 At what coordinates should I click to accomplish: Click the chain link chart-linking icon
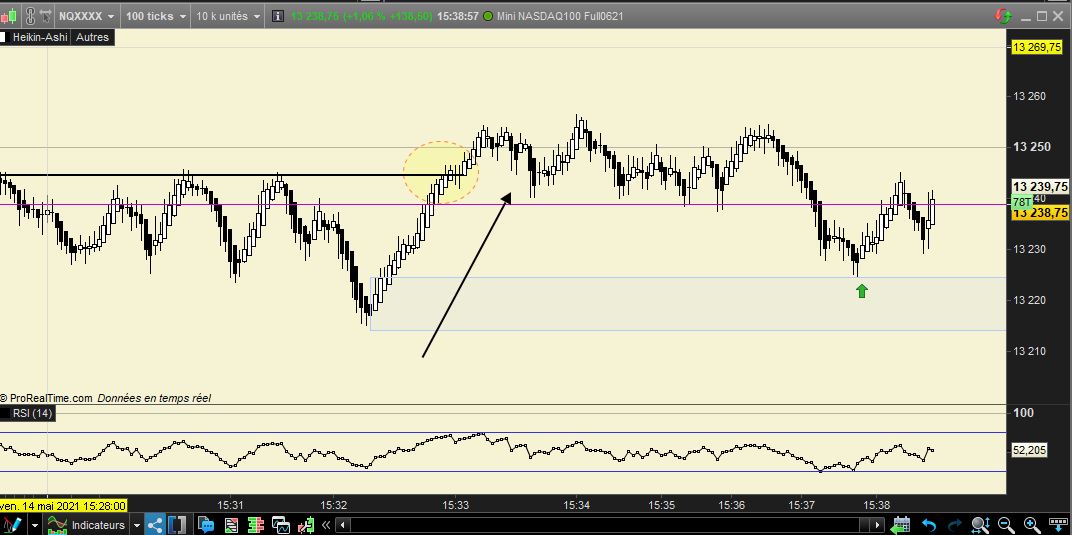pyautogui.click(x=30, y=16)
